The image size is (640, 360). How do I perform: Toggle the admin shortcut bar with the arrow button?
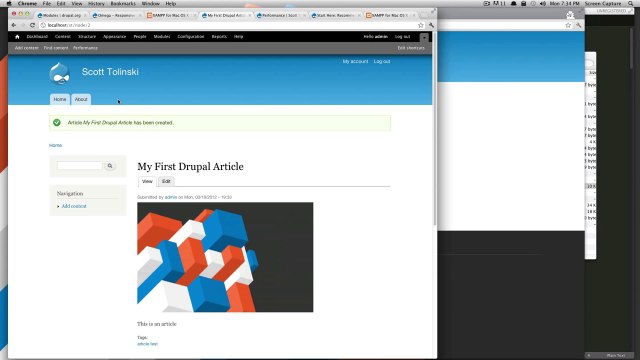point(424,37)
